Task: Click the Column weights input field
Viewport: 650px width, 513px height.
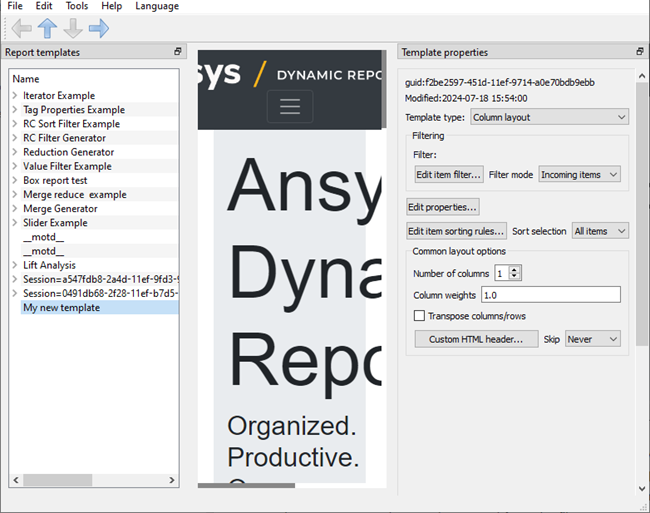Action: [551, 295]
